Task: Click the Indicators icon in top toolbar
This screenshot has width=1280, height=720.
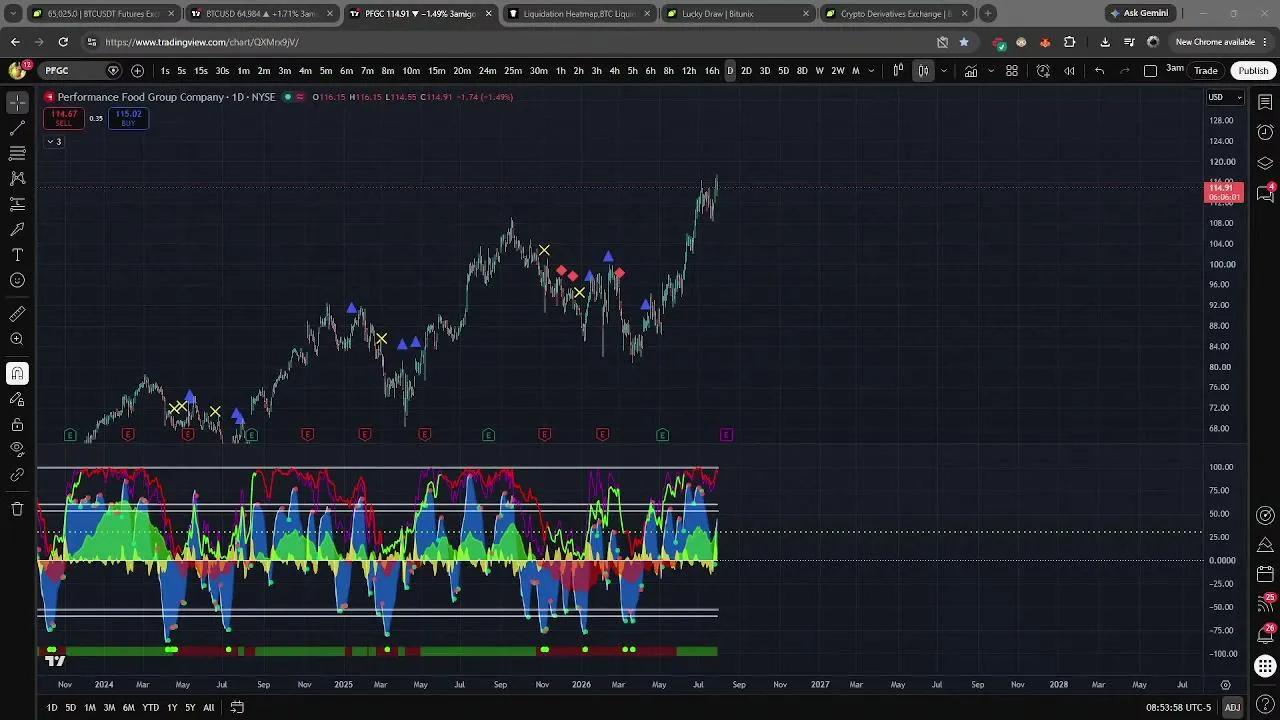Action: pyautogui.click(x=971, y=71)
